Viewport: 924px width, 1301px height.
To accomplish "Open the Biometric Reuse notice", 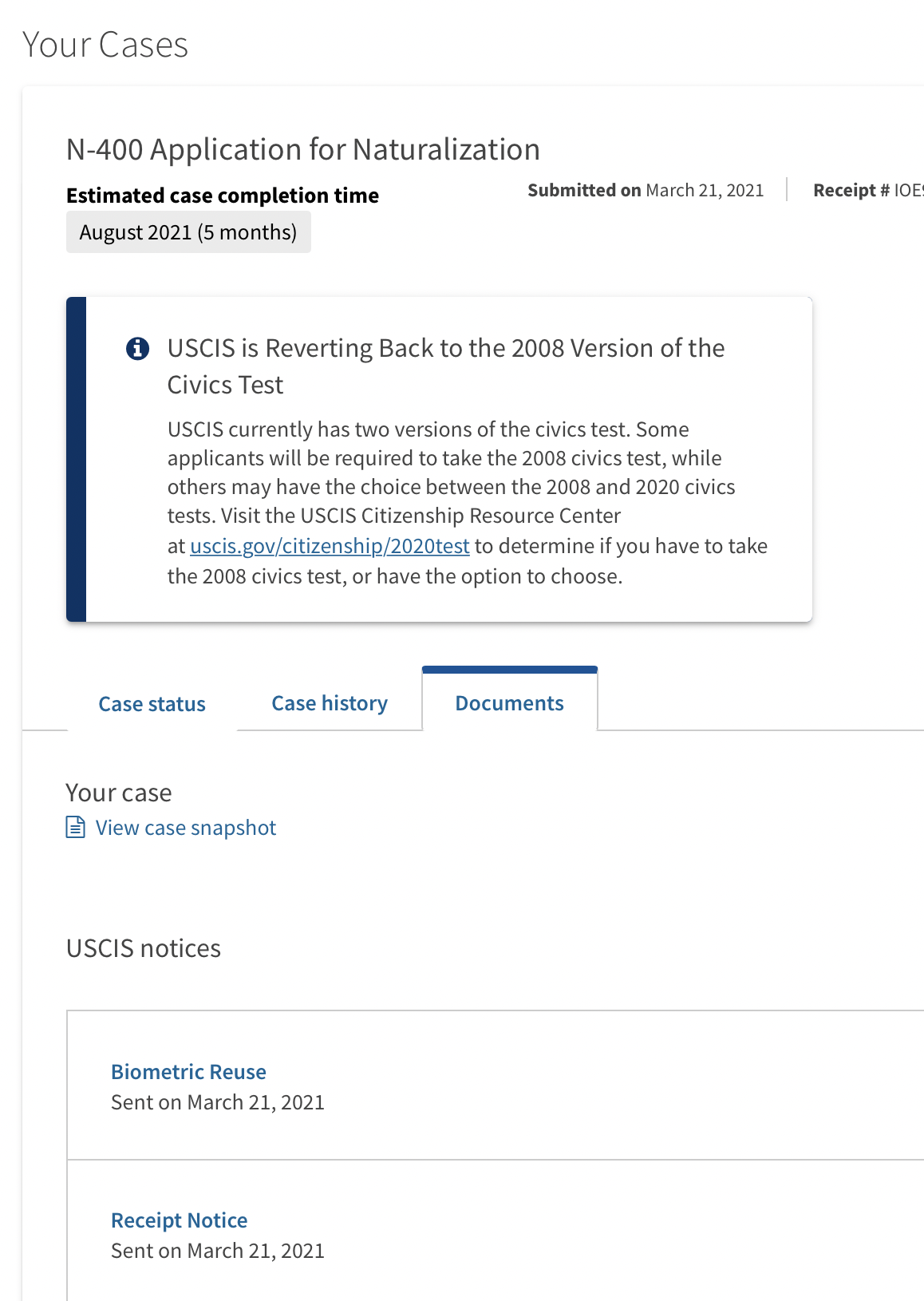I will [x=188, y=1072].
